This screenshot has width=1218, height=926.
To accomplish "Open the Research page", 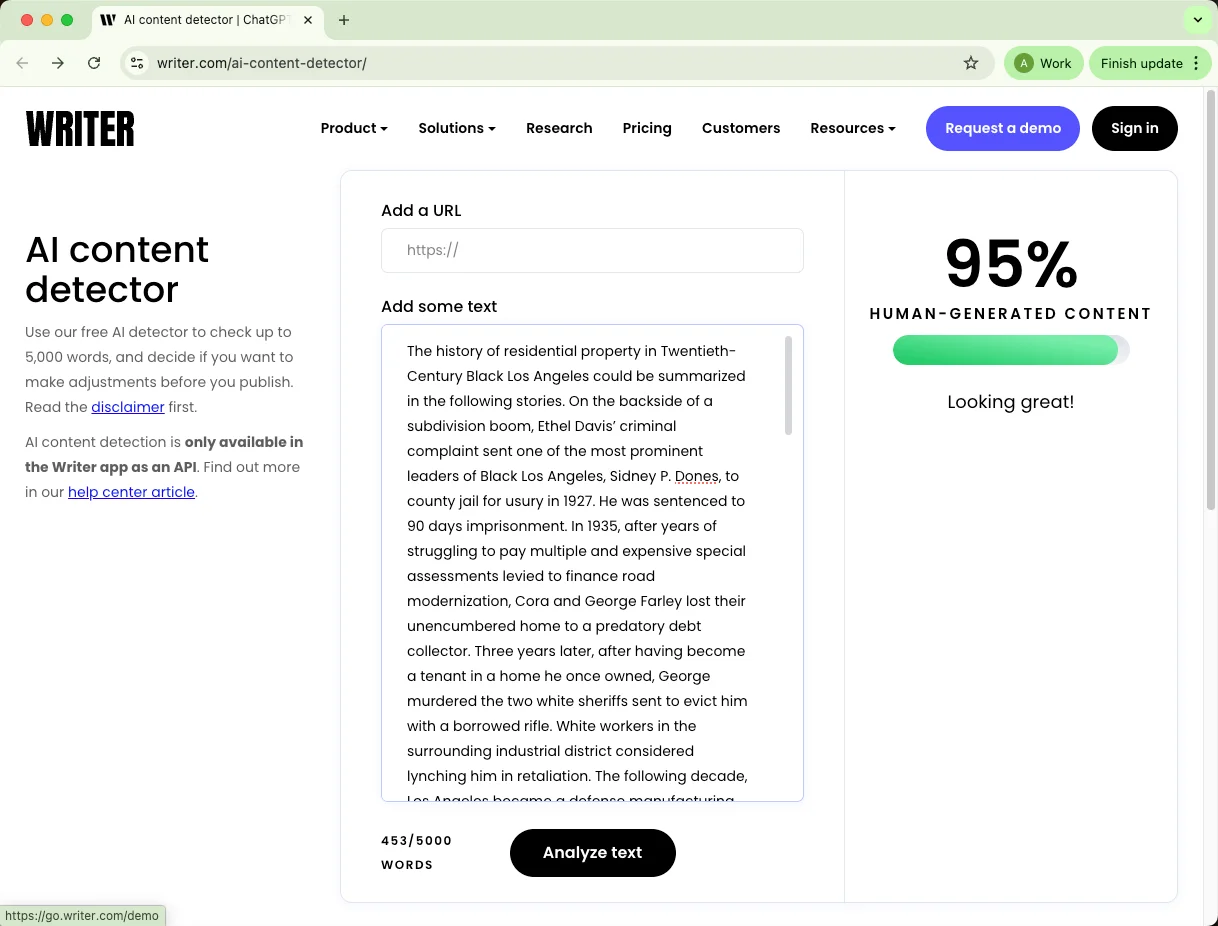I will coord(559,128).
